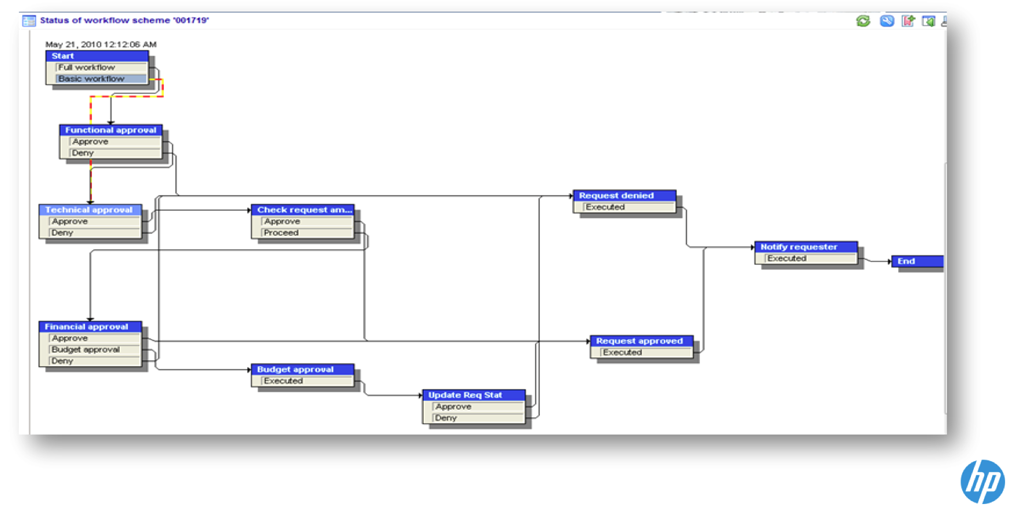Click Deny under Update Req Stat

point(479,418)
